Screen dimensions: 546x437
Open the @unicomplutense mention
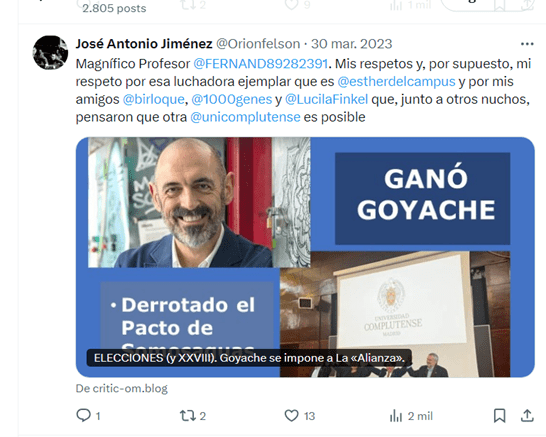pos(245,117)
